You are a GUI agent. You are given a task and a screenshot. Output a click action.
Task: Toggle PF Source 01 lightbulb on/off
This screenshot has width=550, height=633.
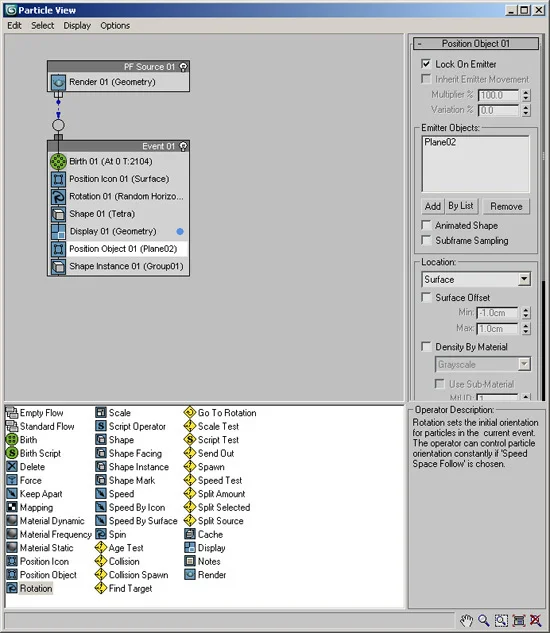(183, 67)
